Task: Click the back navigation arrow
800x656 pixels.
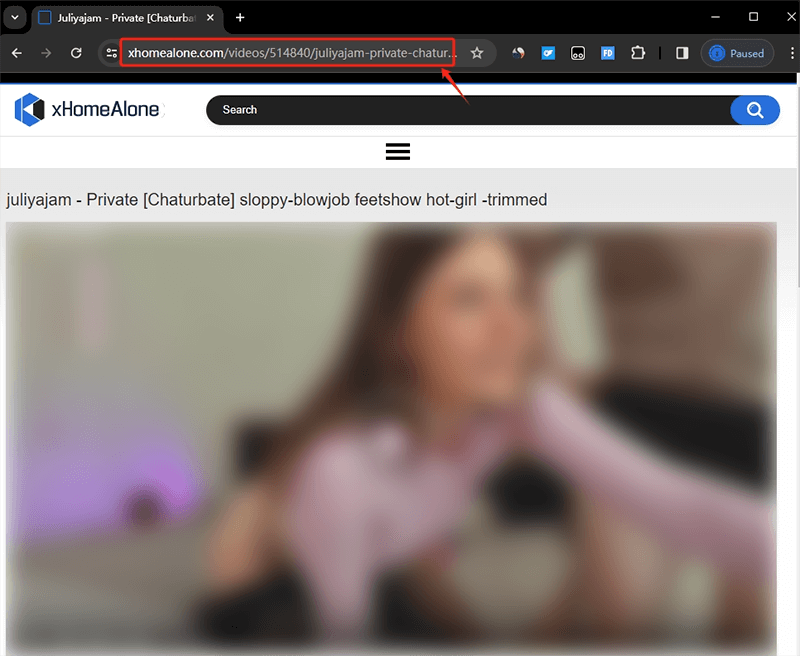Action: (16, 53)
